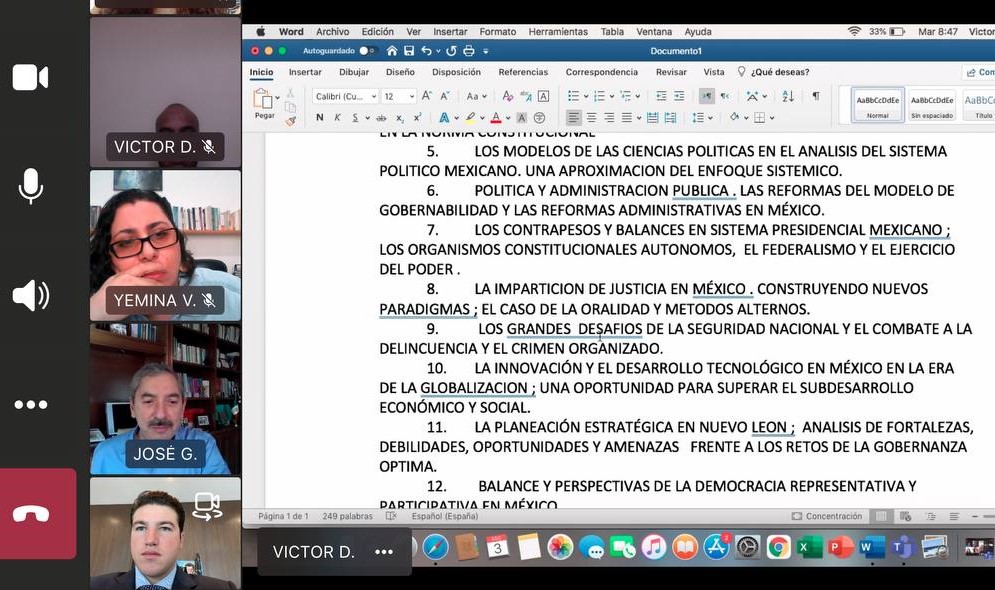Open Safari from the Dock
The width and height of the screenshot is (995, 590).
point(435,547)
